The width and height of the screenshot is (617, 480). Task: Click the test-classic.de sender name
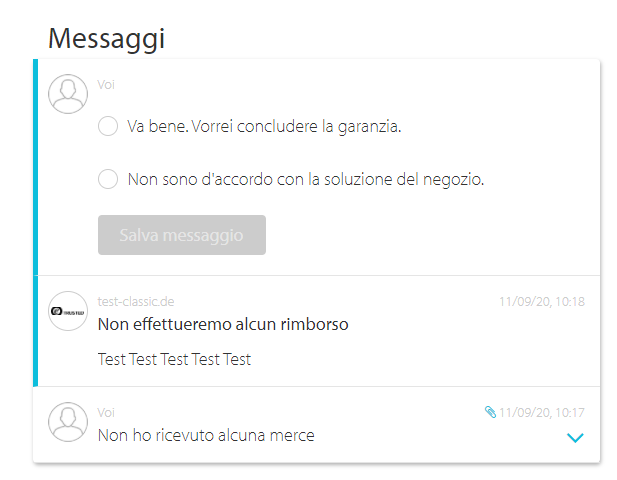click(x=136, y=301)
